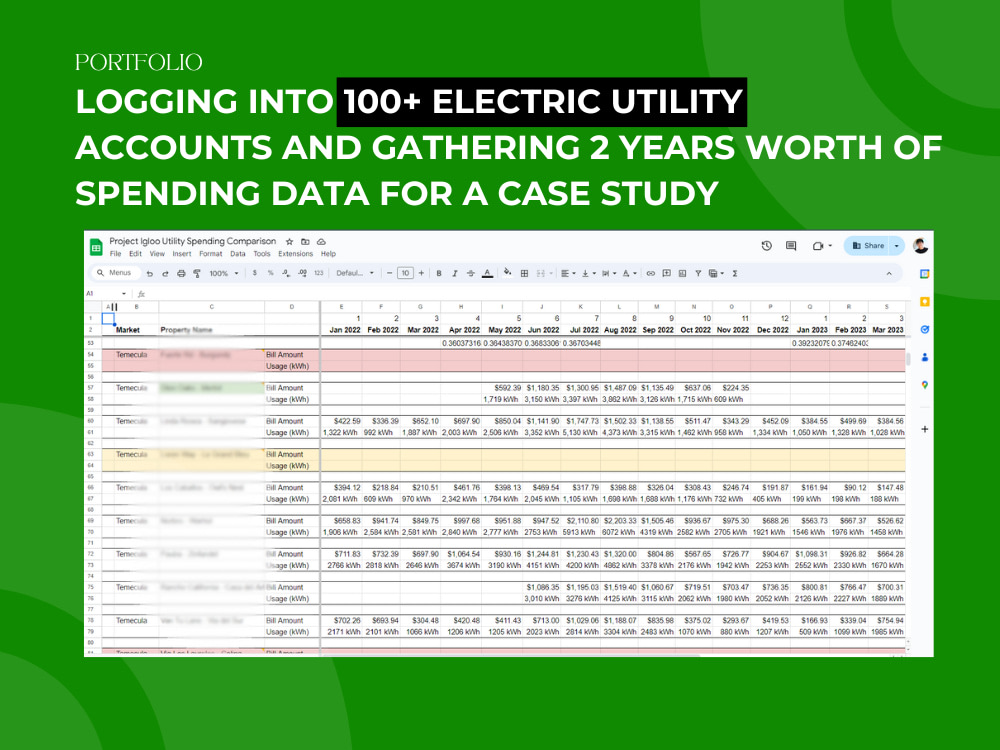
Task: Open the Insert menu
Action: pos(182,254)
